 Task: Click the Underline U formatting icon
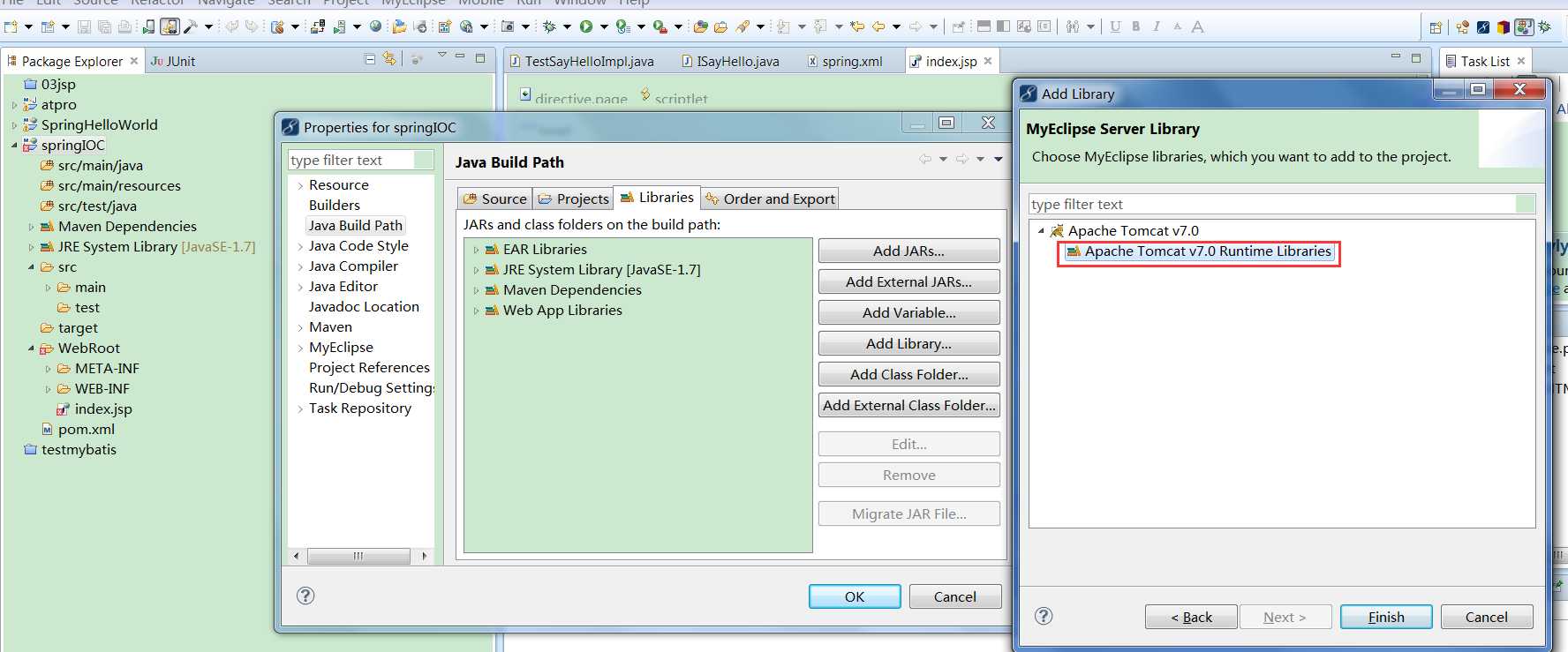pos(1115,26)
